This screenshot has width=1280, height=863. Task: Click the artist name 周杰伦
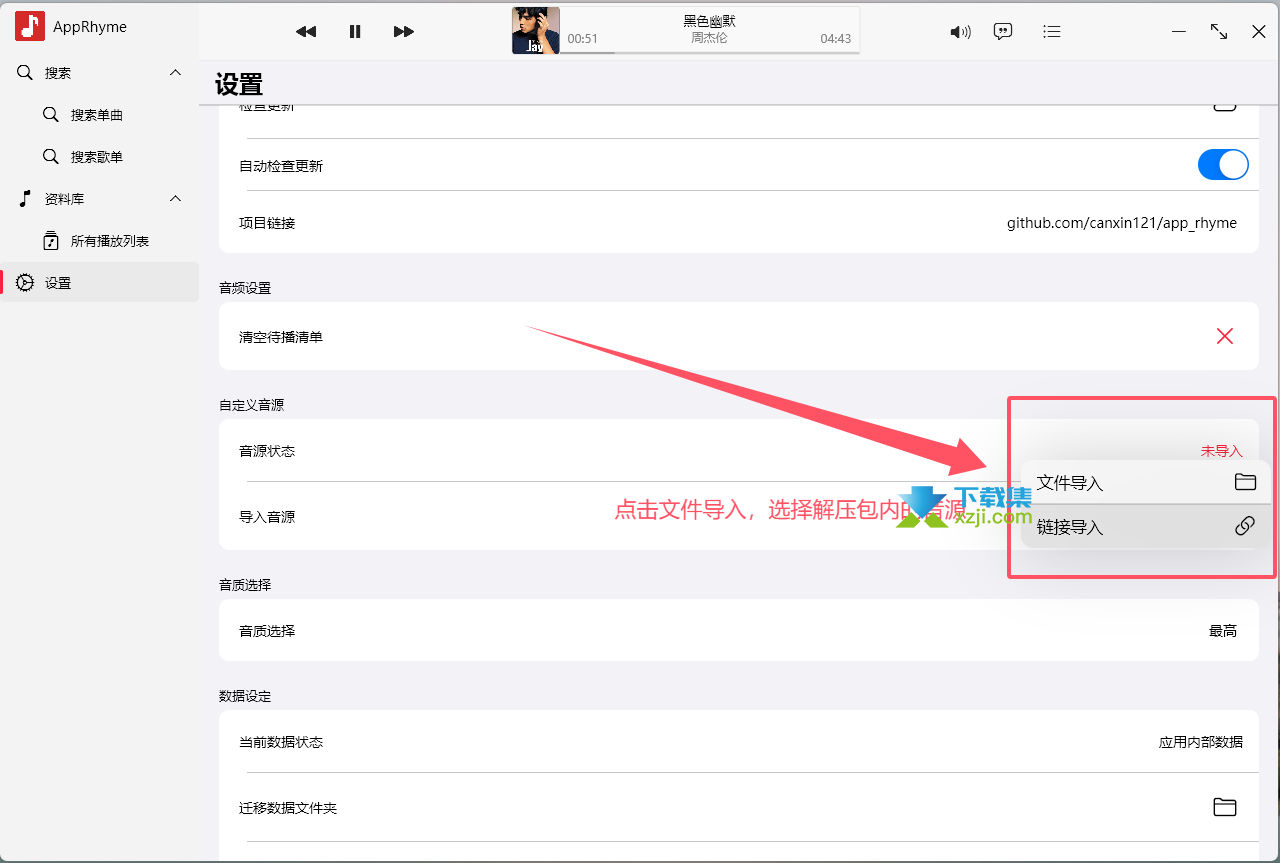coord(709,38)
